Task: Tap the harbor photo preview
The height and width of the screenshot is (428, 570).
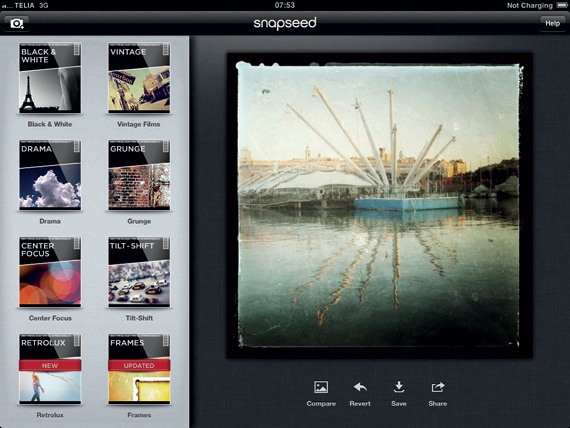Action: (379, 206)
